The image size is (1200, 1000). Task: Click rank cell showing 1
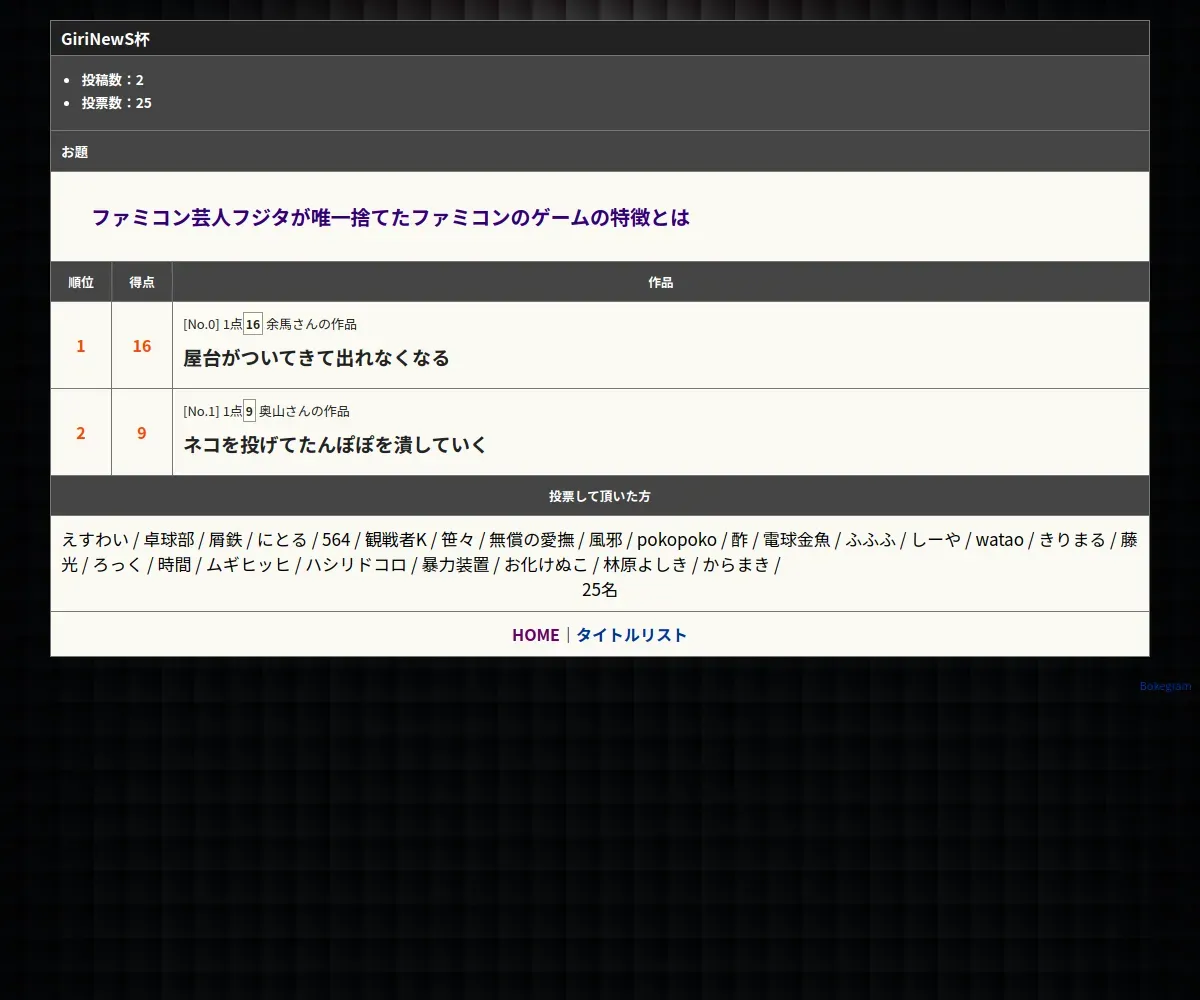coord(81,346)
